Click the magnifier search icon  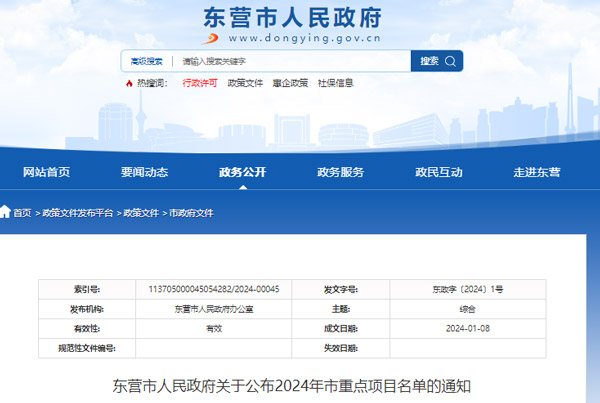coord(450,61)
